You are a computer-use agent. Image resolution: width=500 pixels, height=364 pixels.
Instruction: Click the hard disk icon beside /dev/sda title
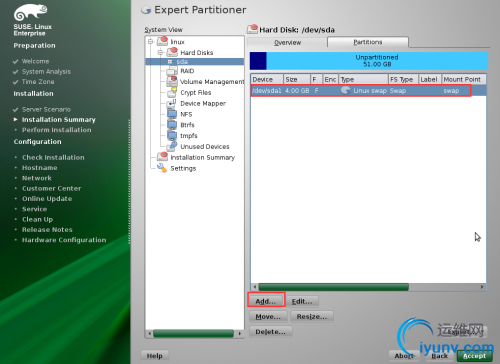[252, 29]
